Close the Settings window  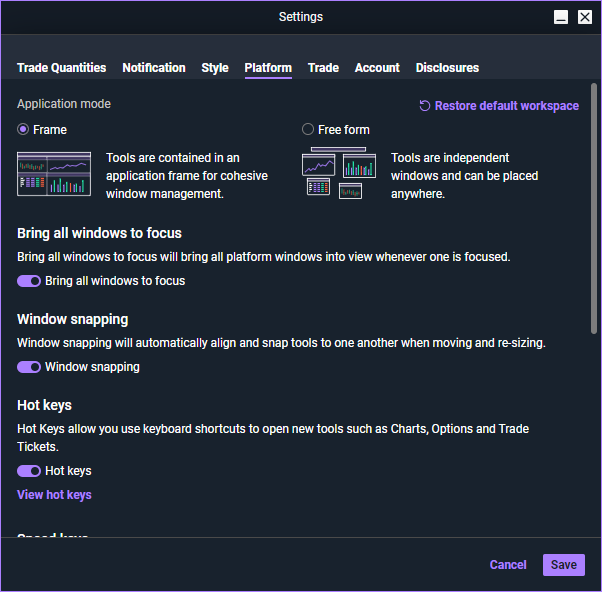[585, 17]
